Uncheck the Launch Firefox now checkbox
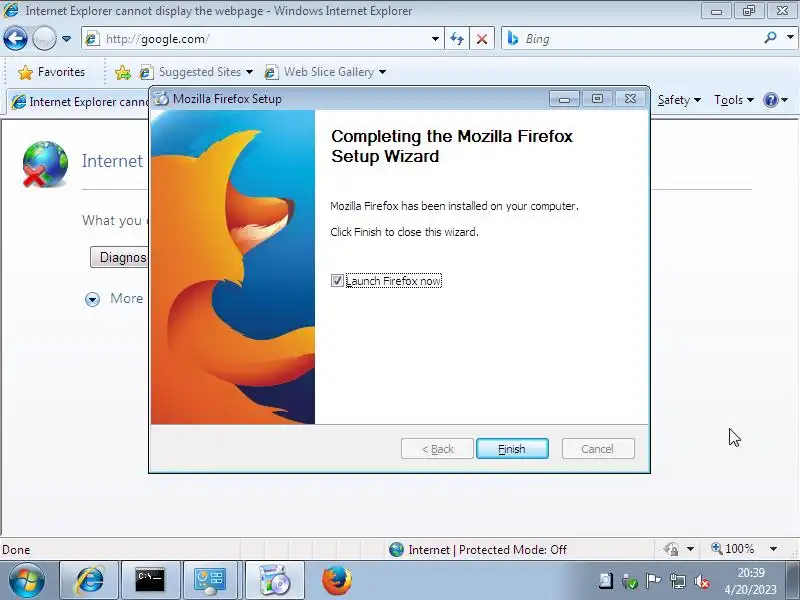 (x=337, y=281)
